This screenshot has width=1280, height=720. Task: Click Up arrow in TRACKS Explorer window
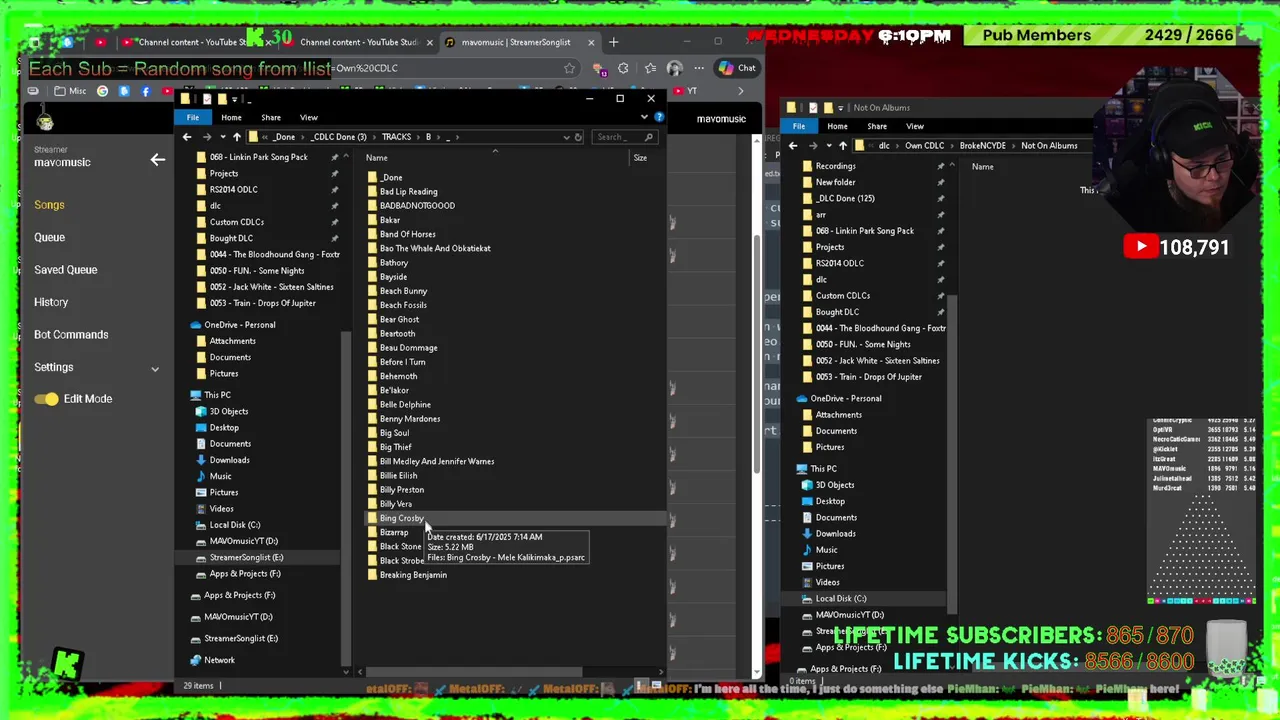pos(236,137)
